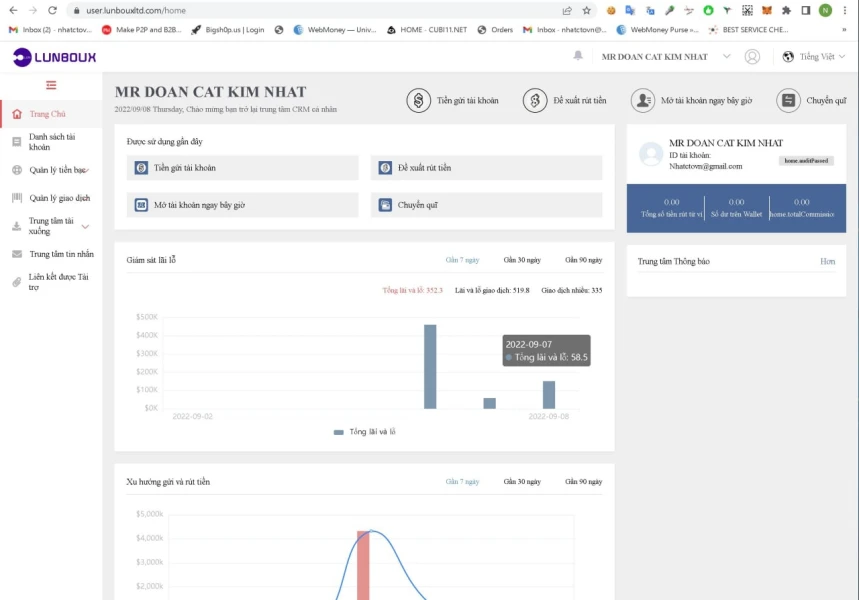859x600 pixels.
Task: Click the user profile avatar icon in header
Action: [752, 57]
